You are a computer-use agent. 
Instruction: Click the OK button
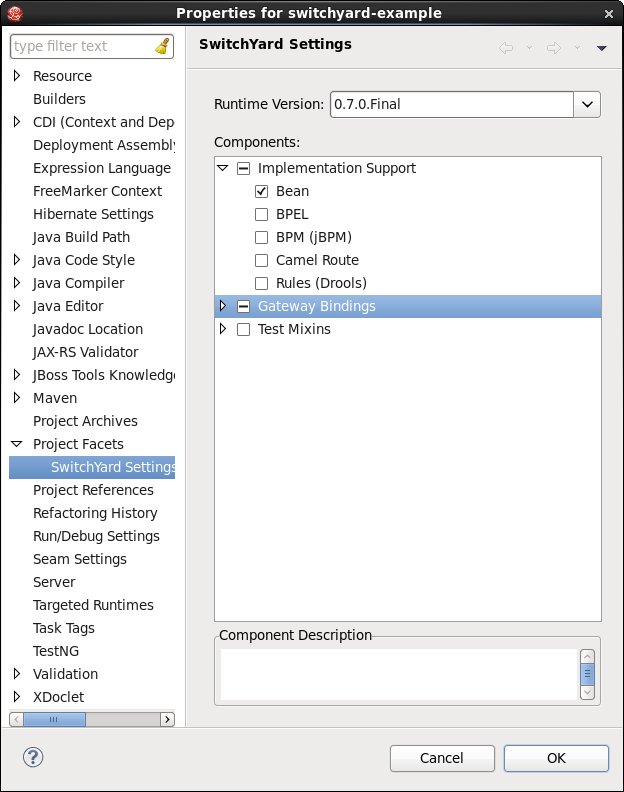(x=556, y=758)
